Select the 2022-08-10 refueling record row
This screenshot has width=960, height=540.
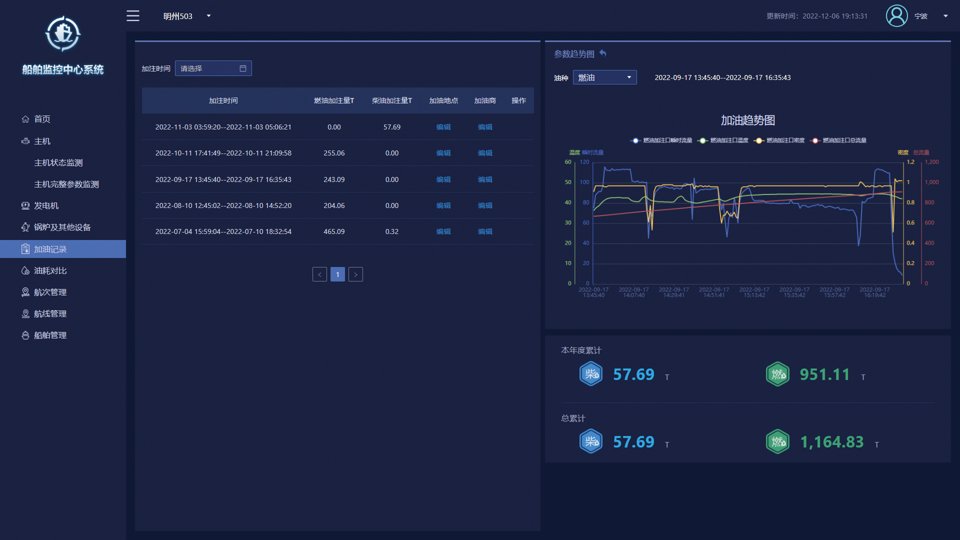(223, 205)
